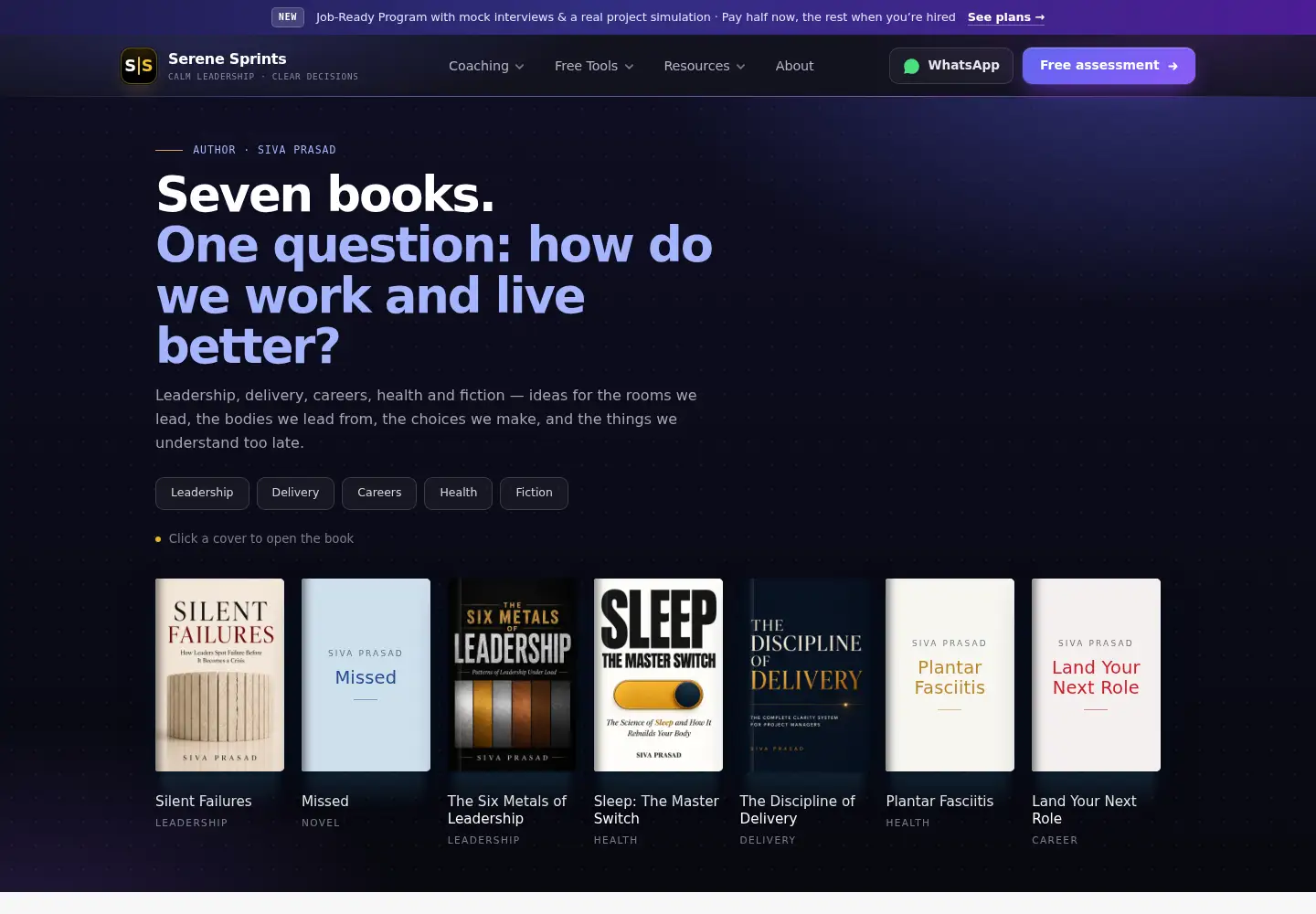Click the 'CAREER' label under Land Your Next Role

[x=1055, y=840]
